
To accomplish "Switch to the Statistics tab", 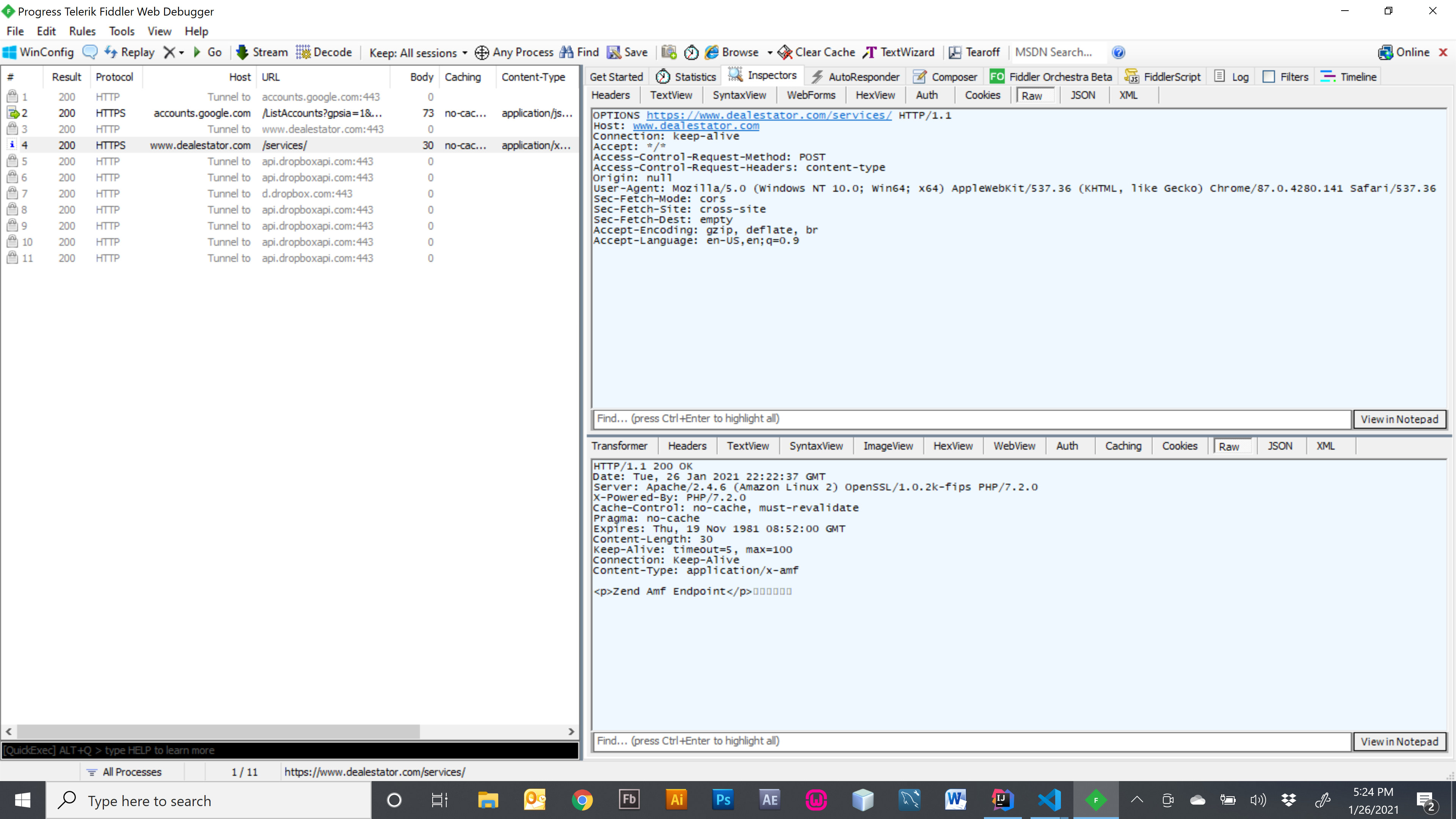I will pyautogui.click(x=685, y=76).
